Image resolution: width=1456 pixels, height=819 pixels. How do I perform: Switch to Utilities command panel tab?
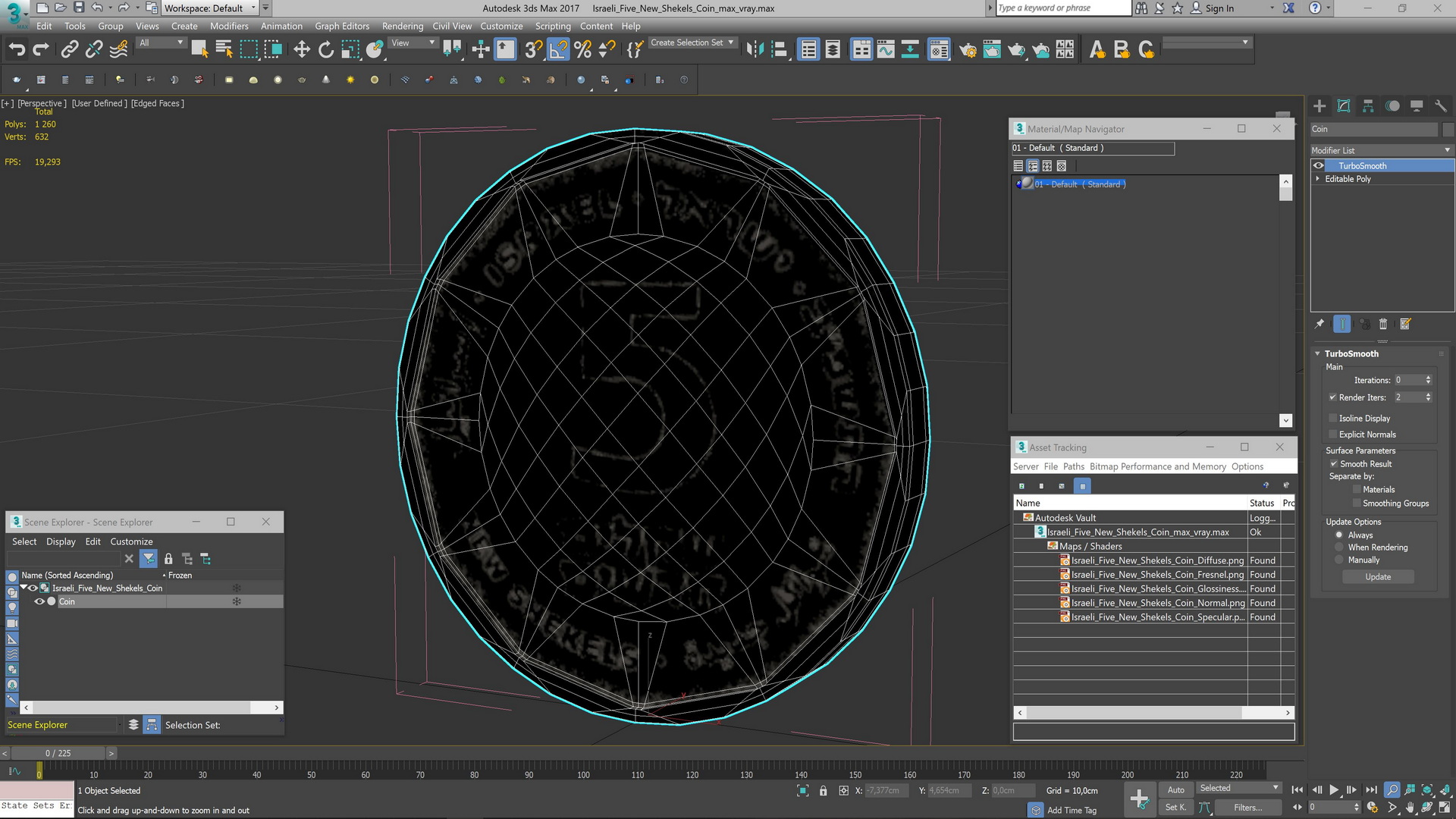coord(1441,106)
